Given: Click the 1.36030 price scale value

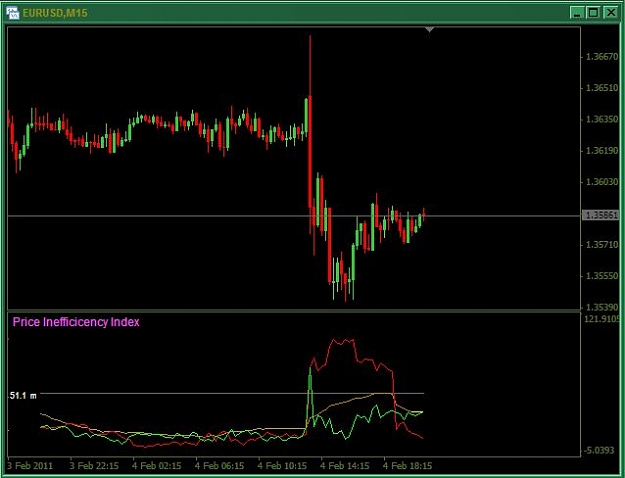Looking at the screenshot, I should 602,182.
